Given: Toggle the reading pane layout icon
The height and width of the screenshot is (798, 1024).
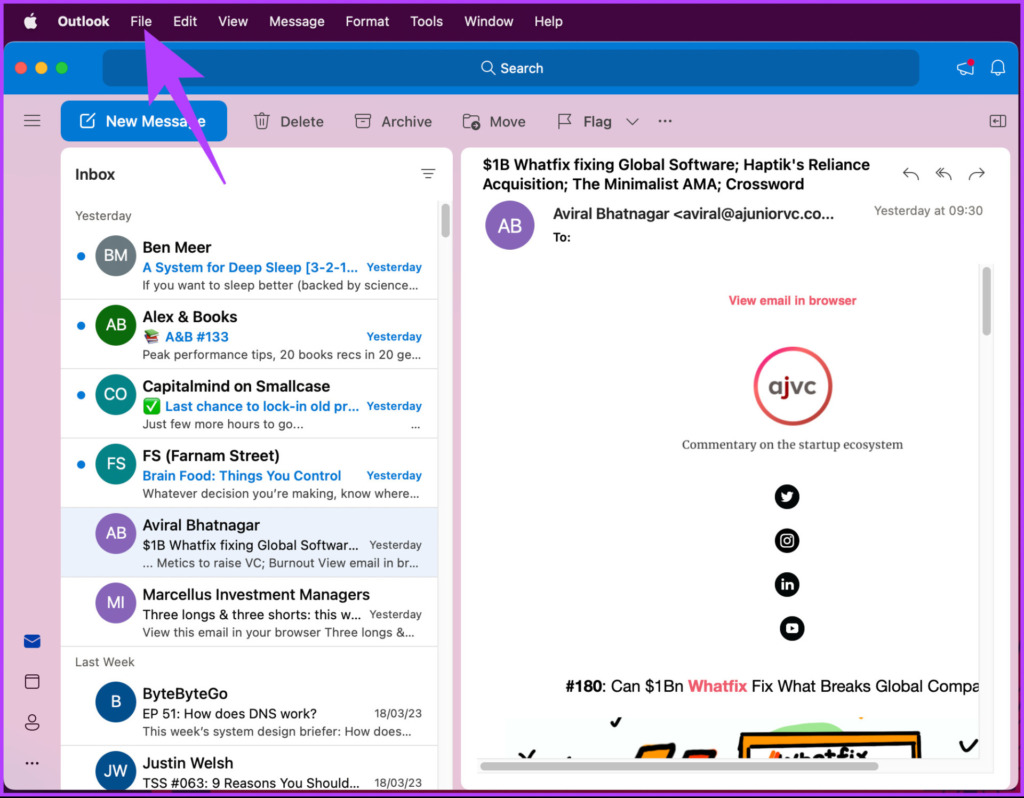Looking at the screenshot, I should tap(997, 121).
